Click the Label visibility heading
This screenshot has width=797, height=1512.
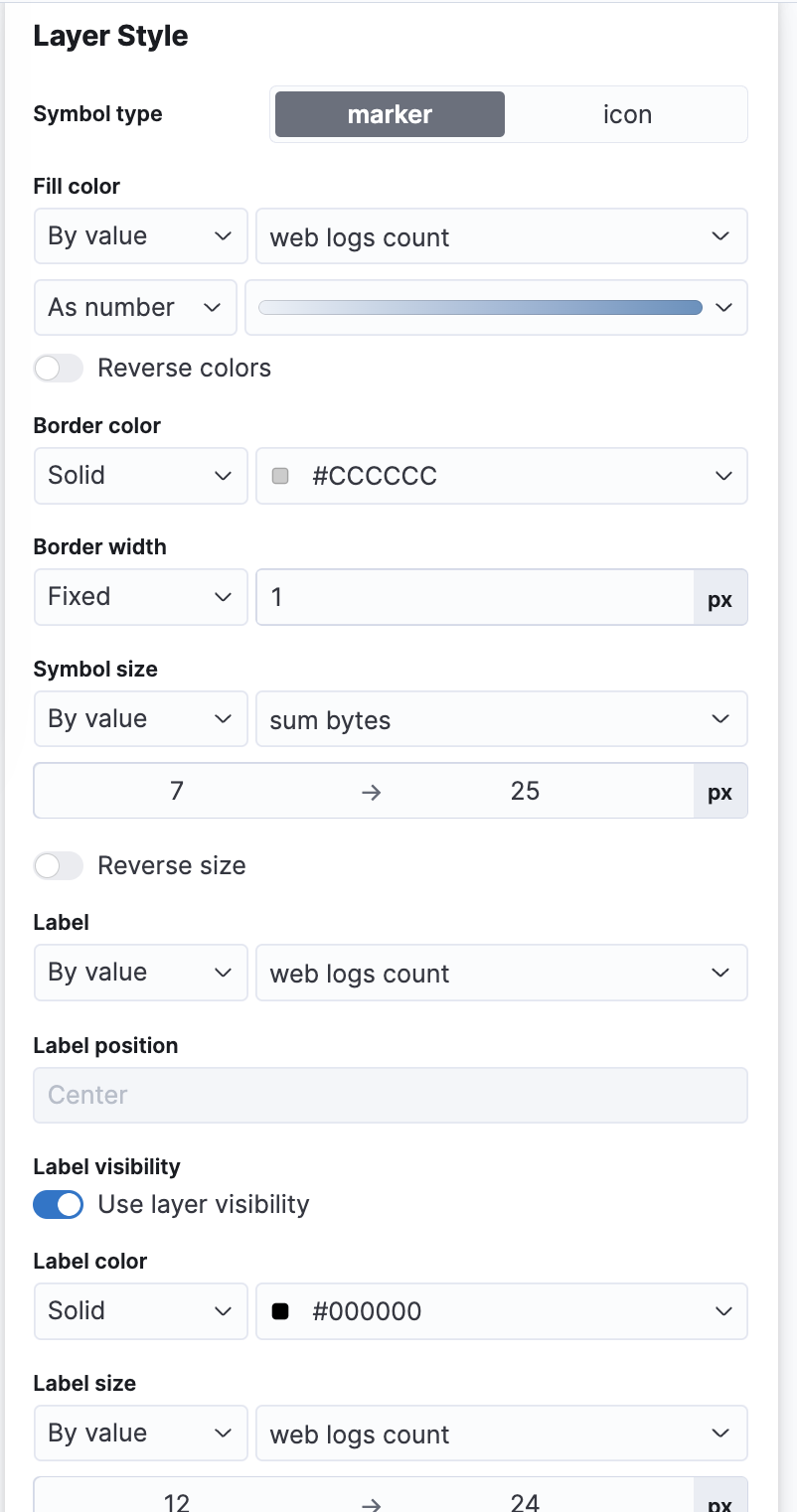click(107, 1167)
